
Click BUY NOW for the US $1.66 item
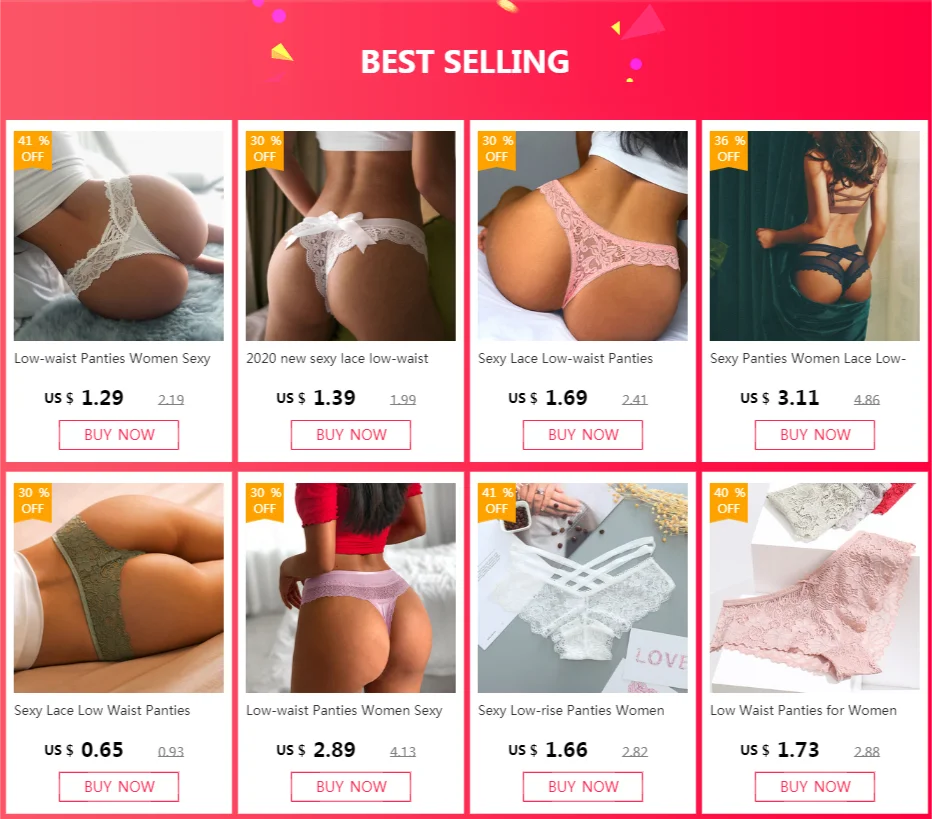click(x=582, y=787)
